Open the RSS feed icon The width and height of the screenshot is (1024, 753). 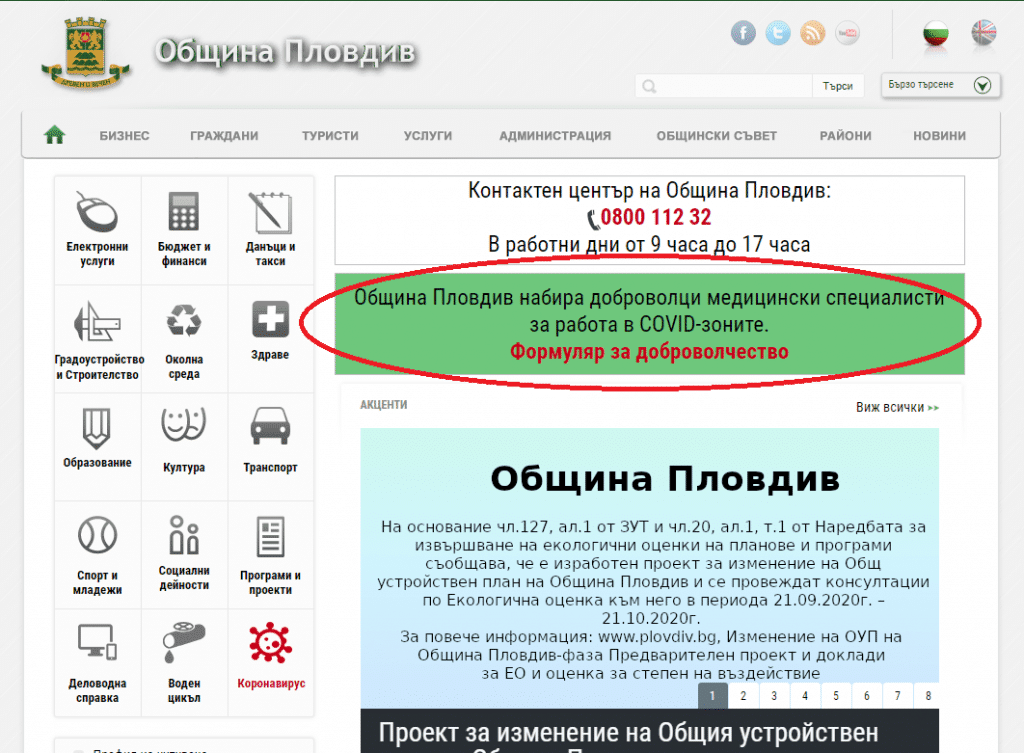click(813, 34)
